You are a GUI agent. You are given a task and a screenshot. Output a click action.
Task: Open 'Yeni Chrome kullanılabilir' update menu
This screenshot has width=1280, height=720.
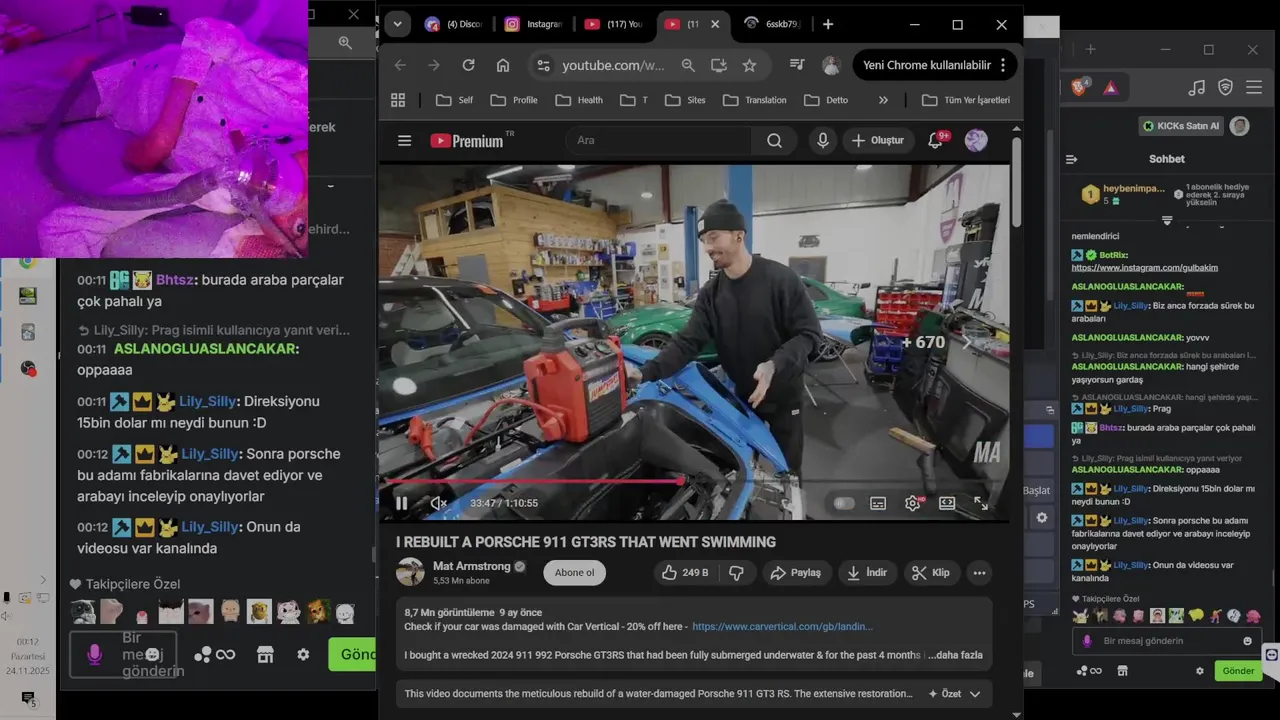tap(936, 65)
